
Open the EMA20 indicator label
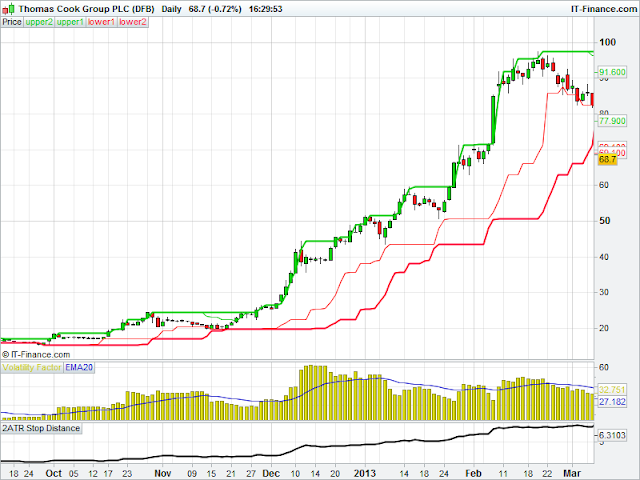[x=79, y=367]
